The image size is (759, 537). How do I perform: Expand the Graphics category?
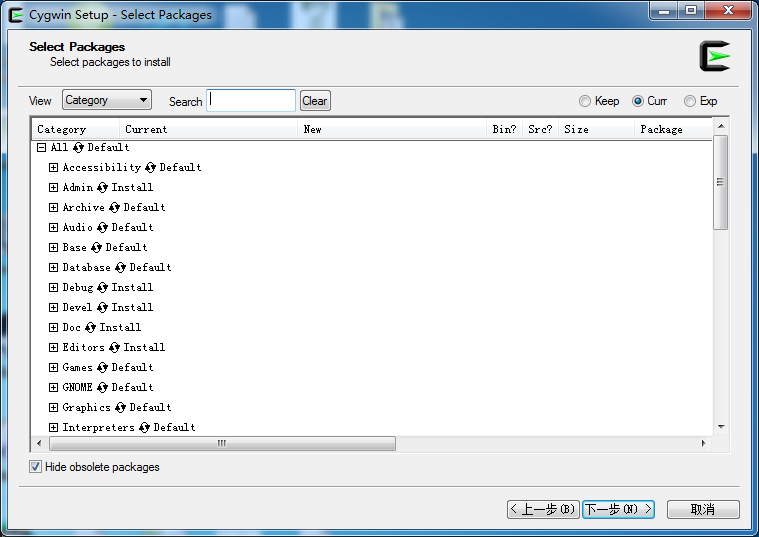[x=53, y=408]
